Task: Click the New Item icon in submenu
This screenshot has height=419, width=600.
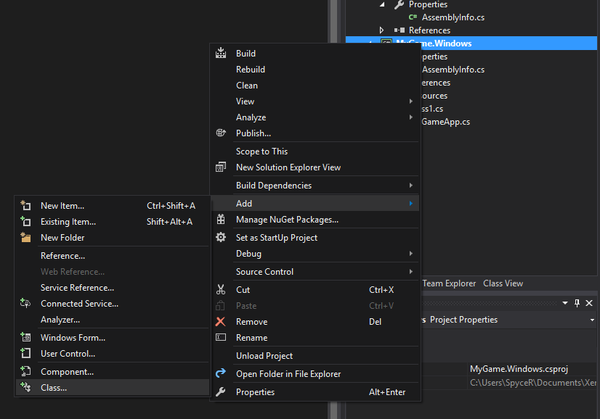Action: [x=26, y=206]
